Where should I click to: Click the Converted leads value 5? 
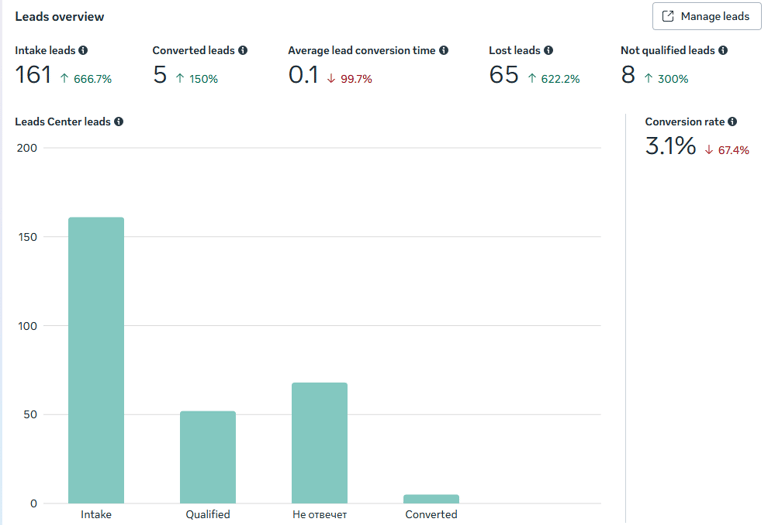(160, 75)
